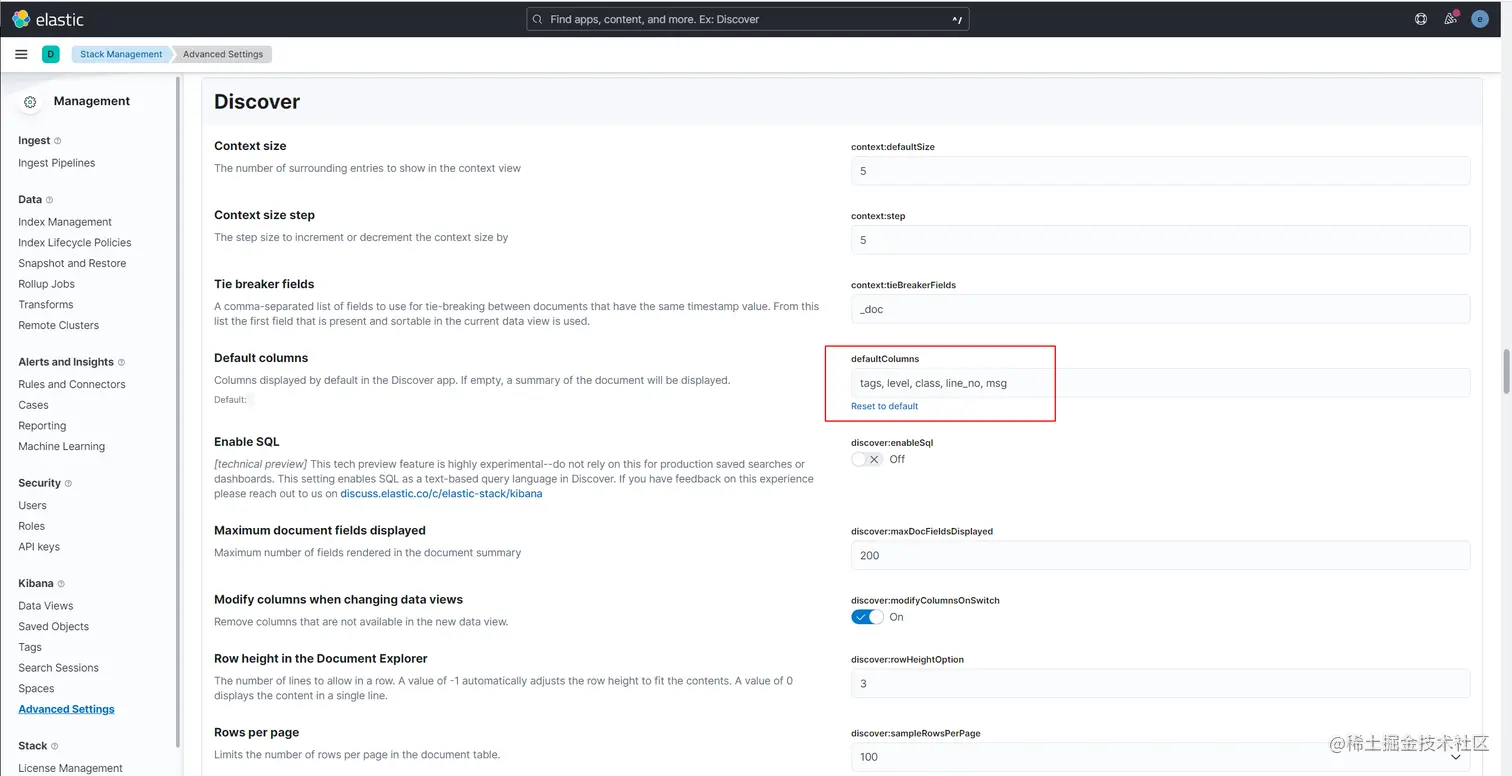Click the Data section info icon
The width and height of the screenshot is (1512, 776).
[49, 200]
